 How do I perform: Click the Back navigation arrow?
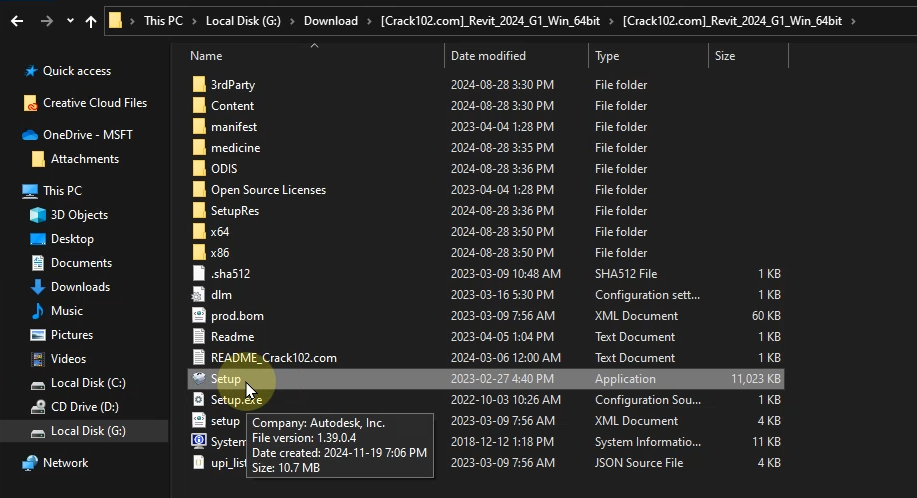(x=17, y=21)
